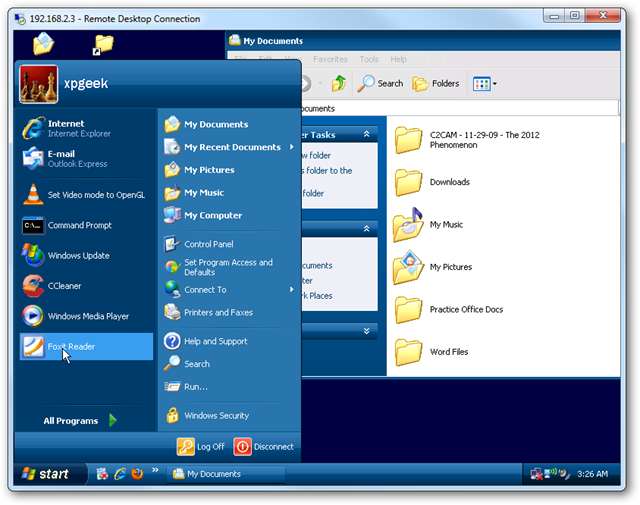
Task: Click the Folders toolbar button
Action: pyautogui.click(x=436, y=84)
